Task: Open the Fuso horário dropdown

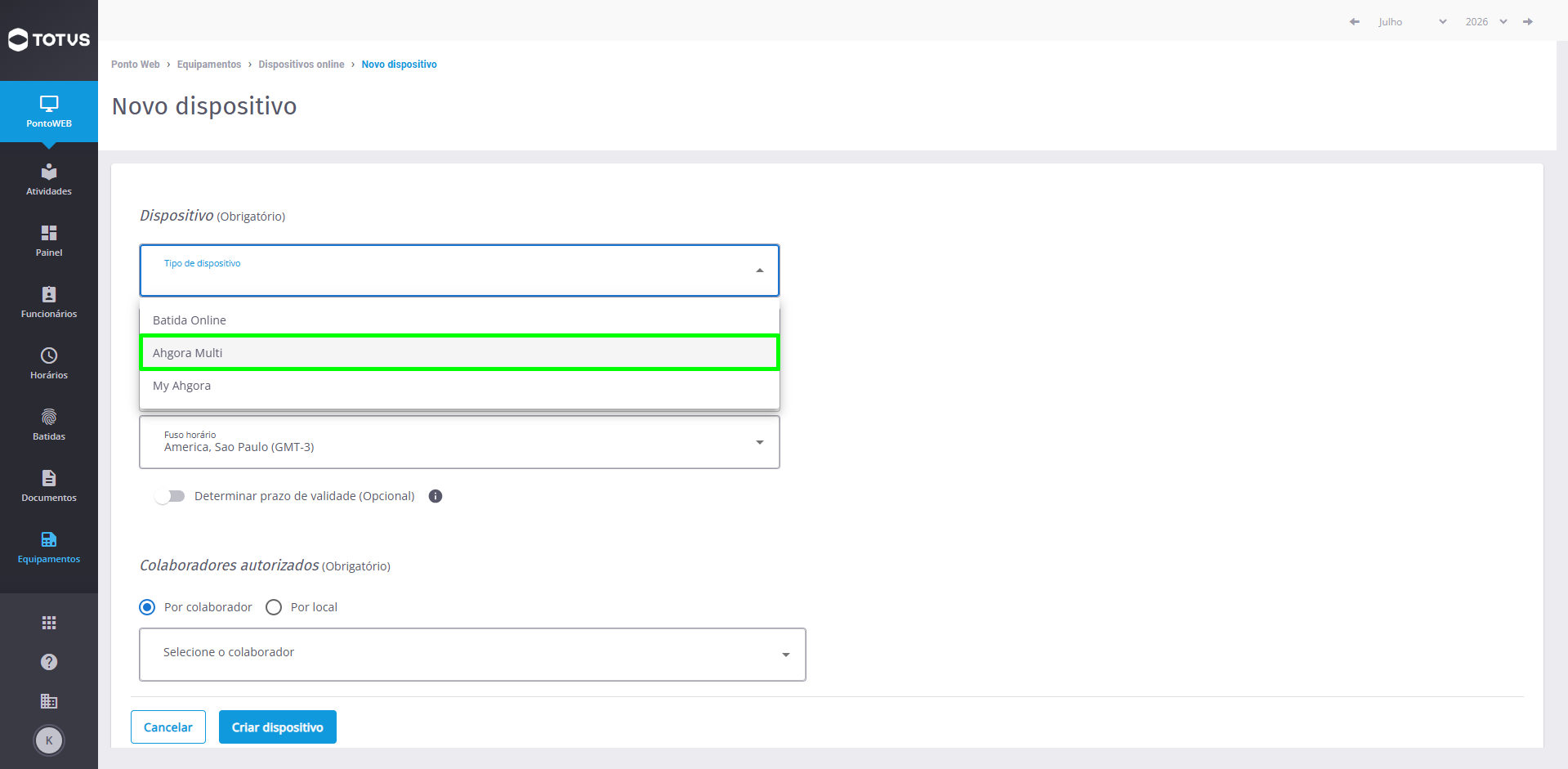Action: 459,442
